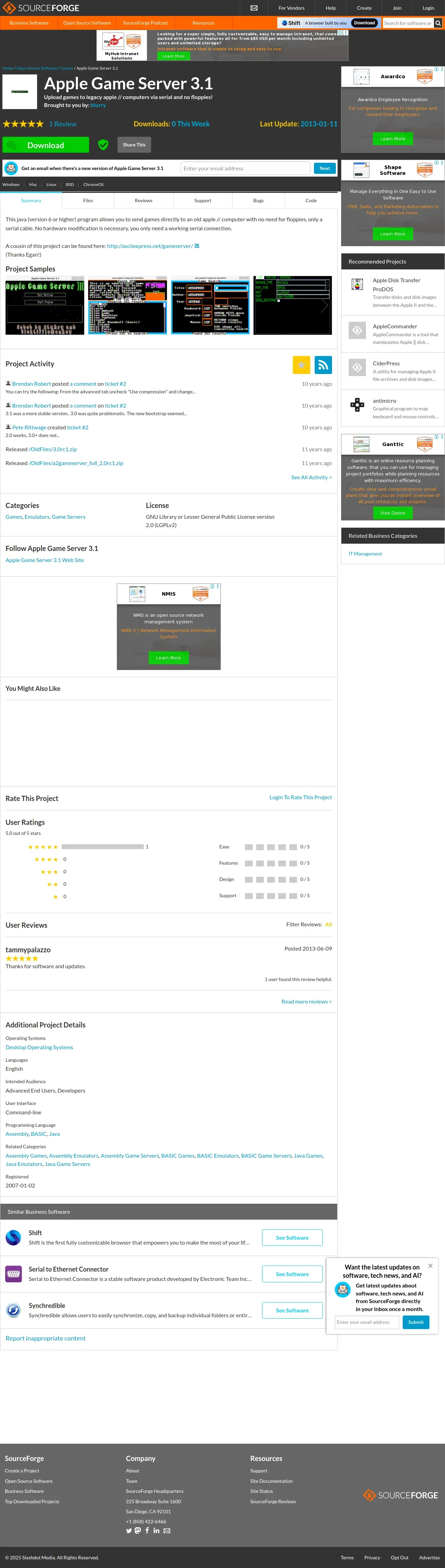Open the Files tab
The width and height of the screenshot is (445, 1568).
pyautogui.click(x=88, y=200)
